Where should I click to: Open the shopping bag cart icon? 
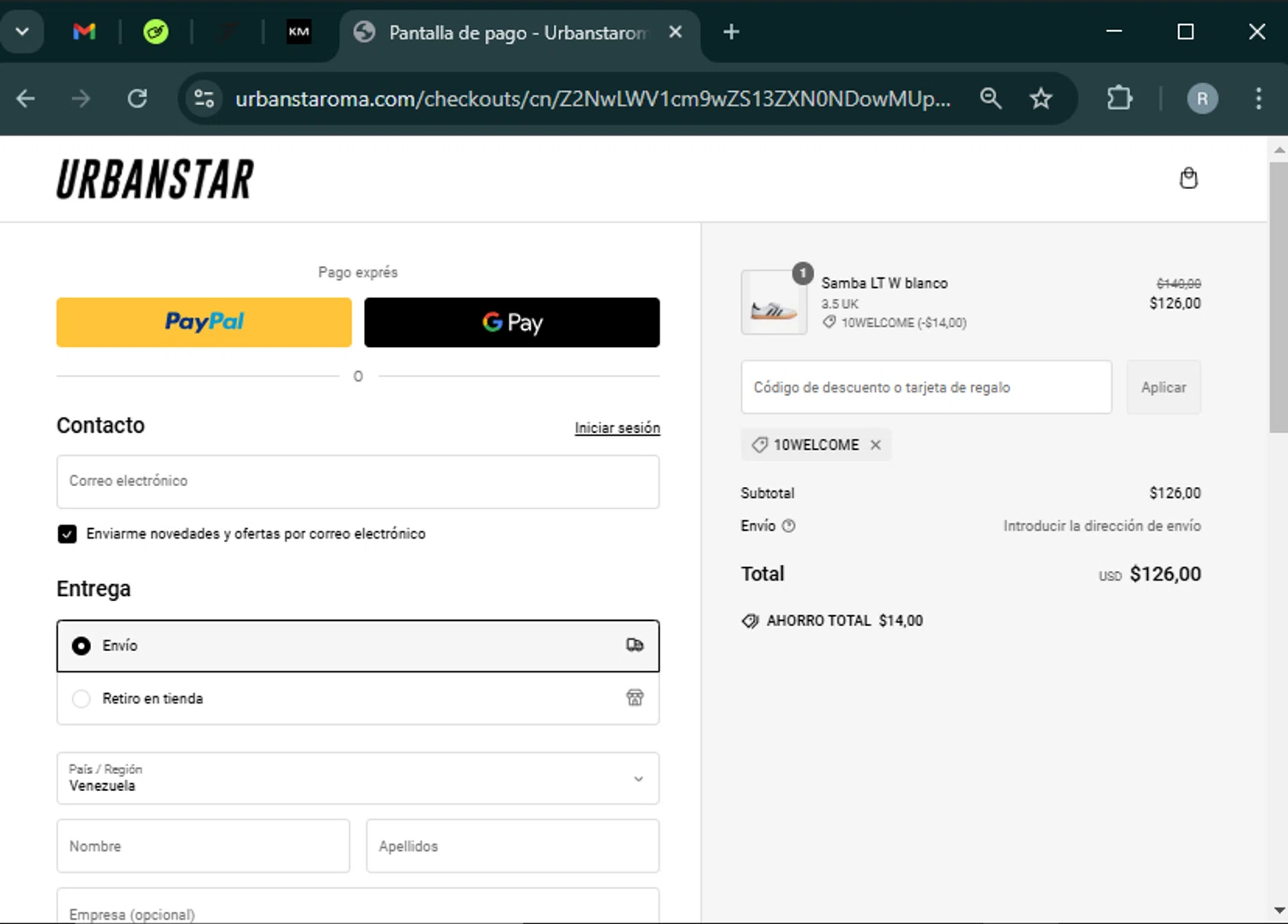click(1188, 178)
